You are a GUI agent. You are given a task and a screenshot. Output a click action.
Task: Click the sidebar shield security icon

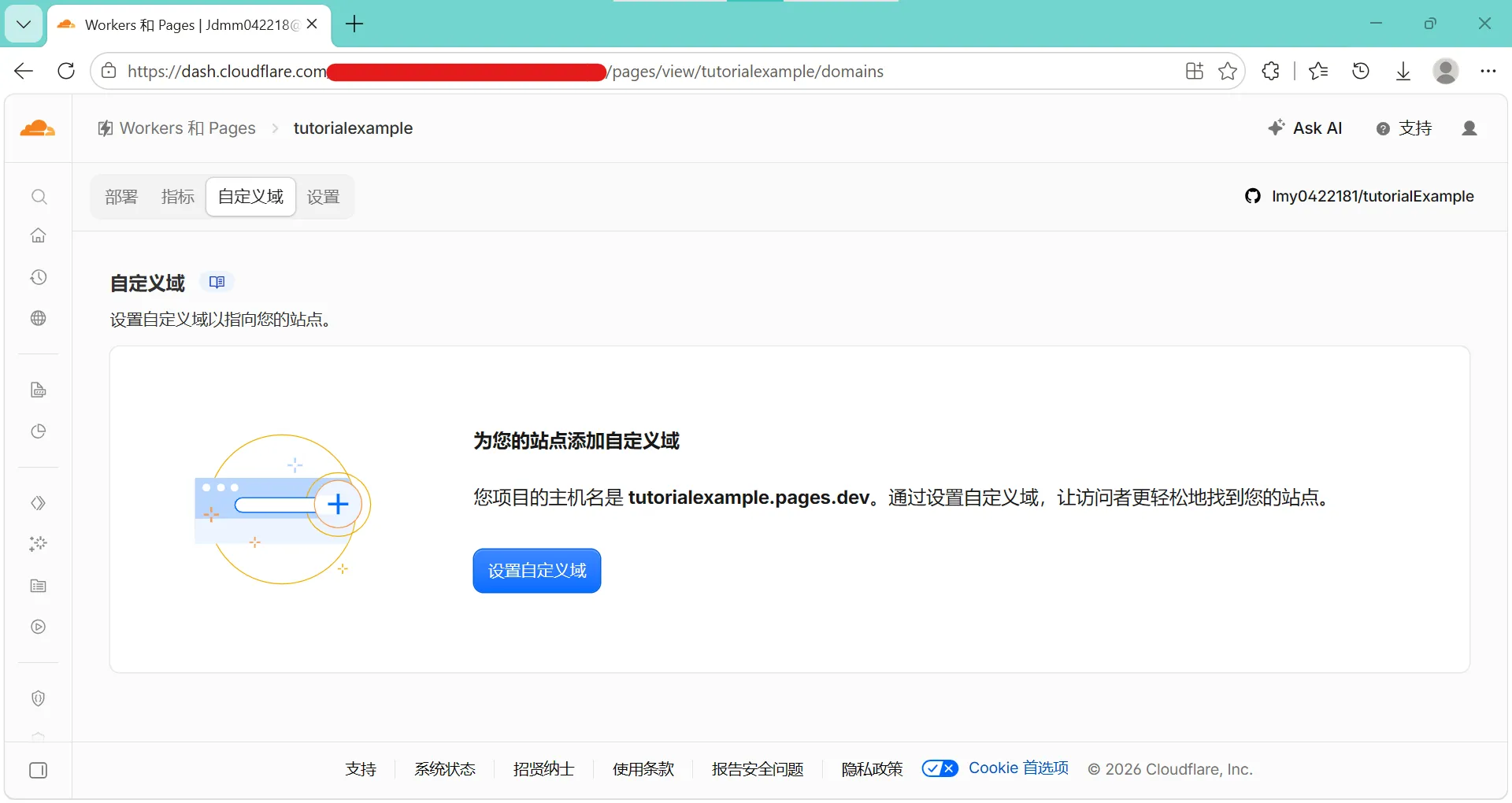click(x=39, y=698)
